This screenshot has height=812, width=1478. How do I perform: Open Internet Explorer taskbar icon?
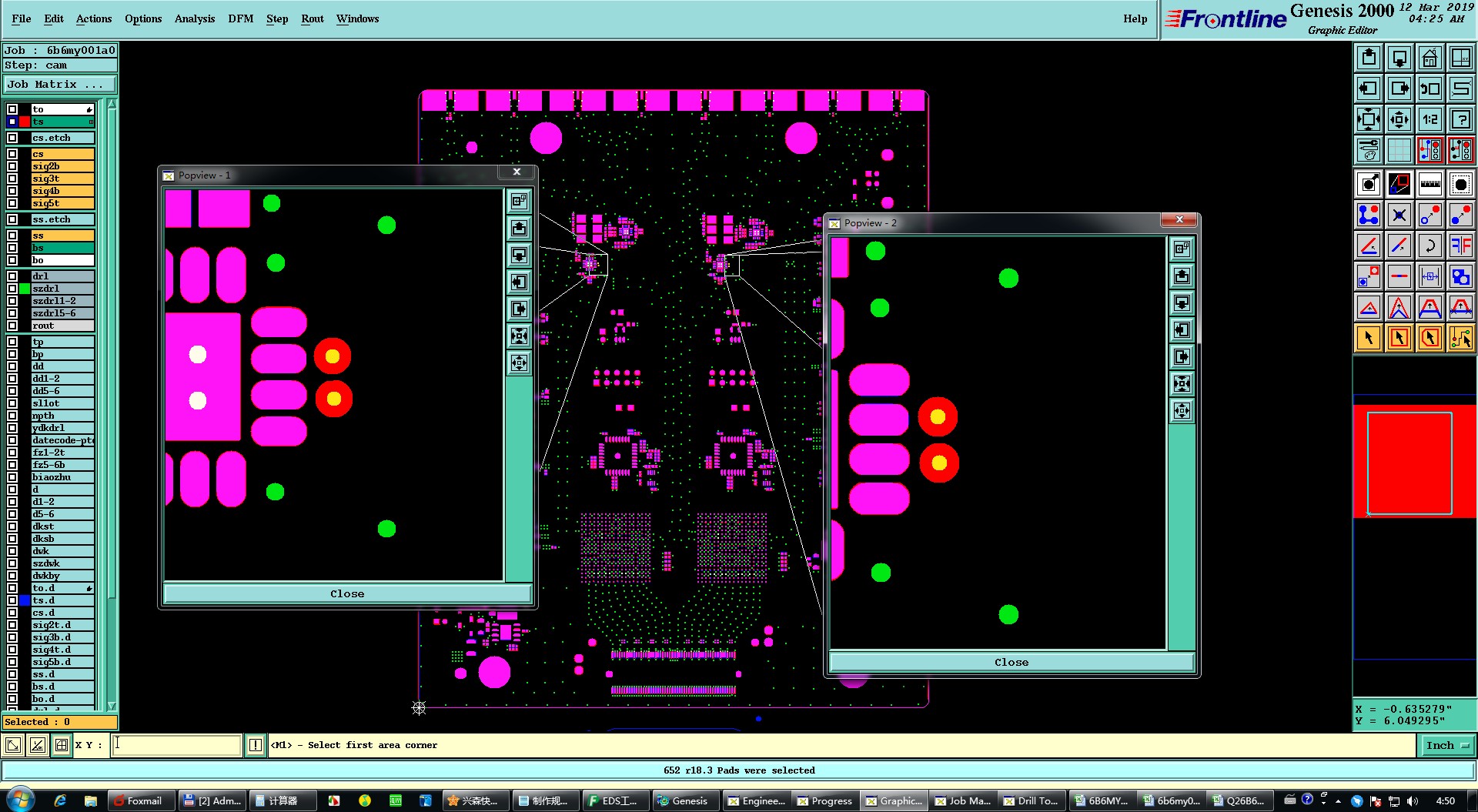[x=60, y=800]
